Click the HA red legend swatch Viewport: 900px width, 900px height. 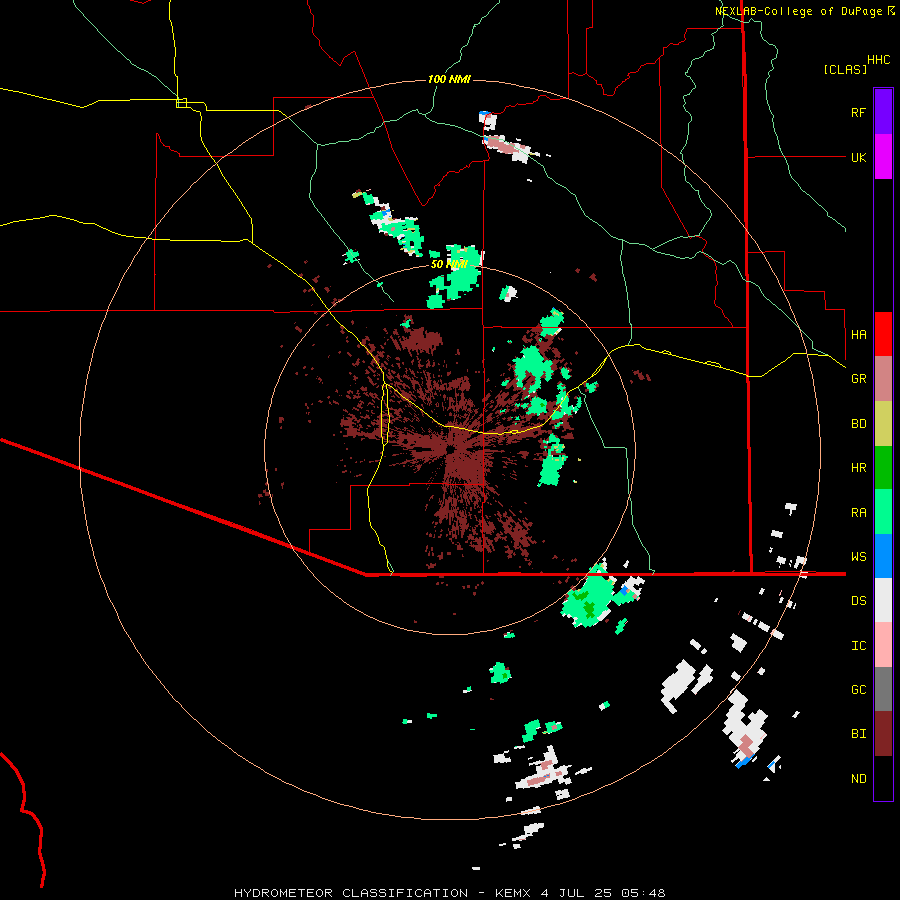(x=883, y=334)
